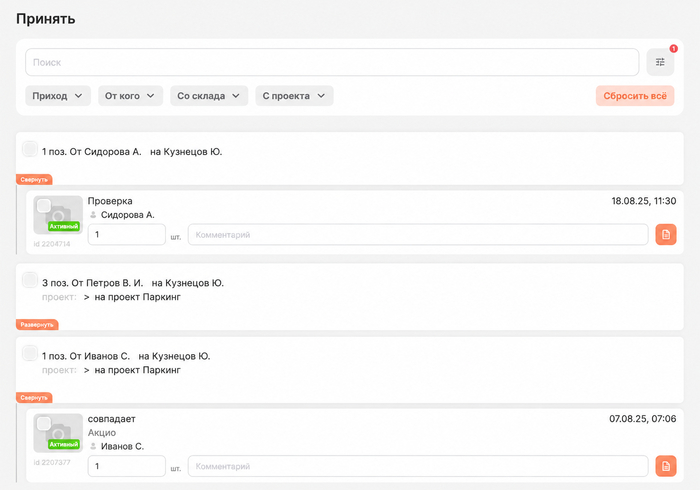
Task: Select checkbox on совпадает item thumbnail
Action: 43,423
